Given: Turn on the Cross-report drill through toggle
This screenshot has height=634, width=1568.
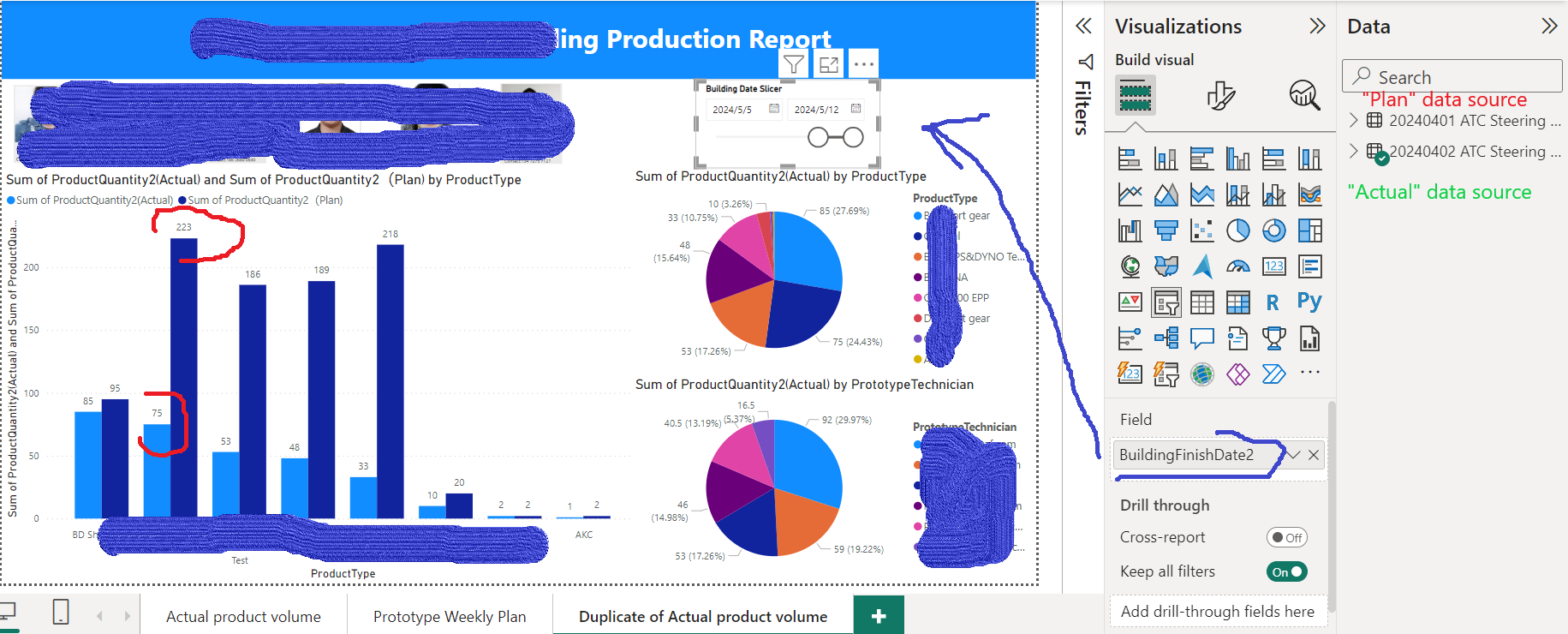Looking at the screenshot, I should tap(1287, 537).
